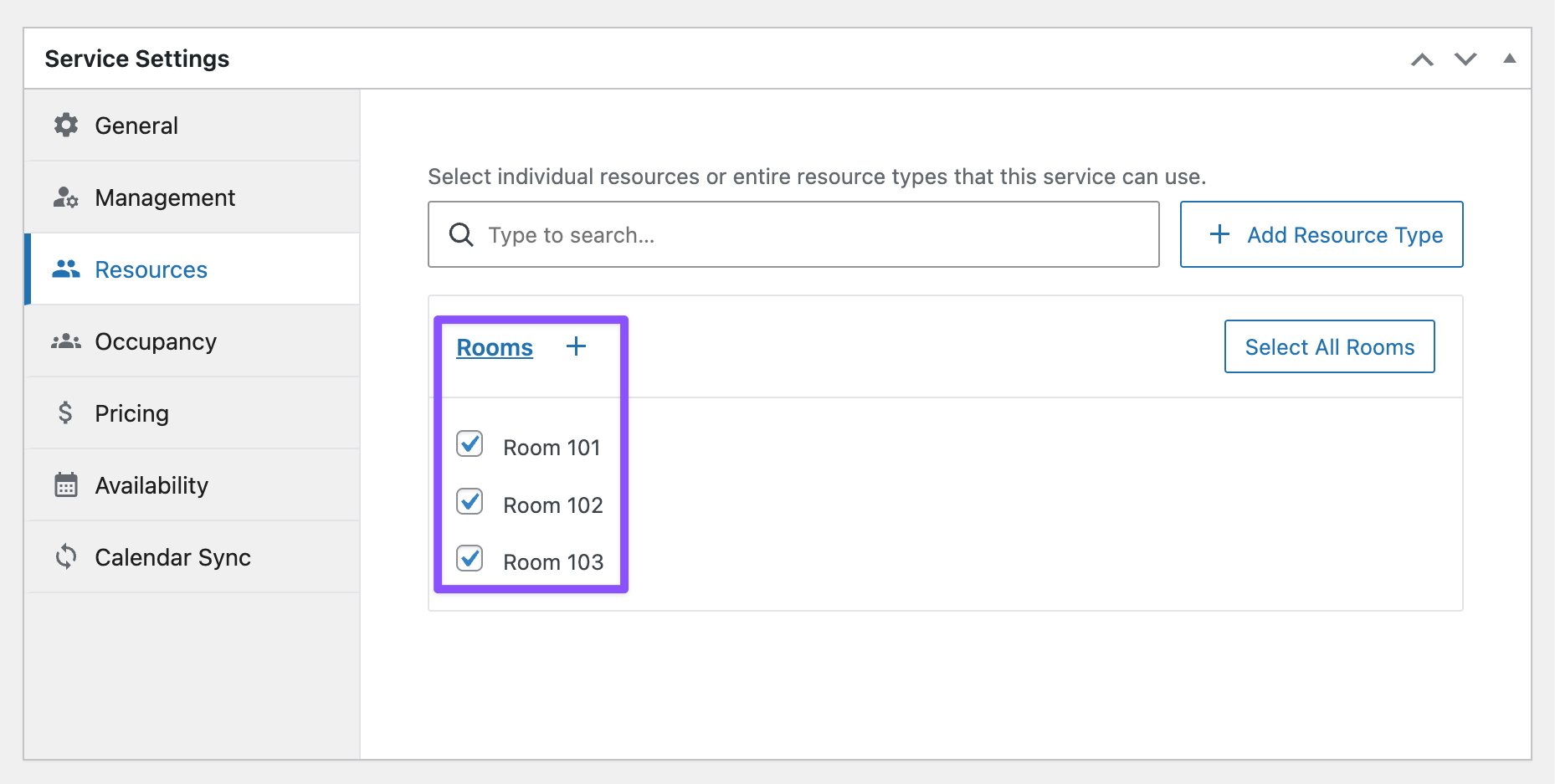Open the Pricing tab
Viewport: 1555px width, 784px height.
pos(131,413)
